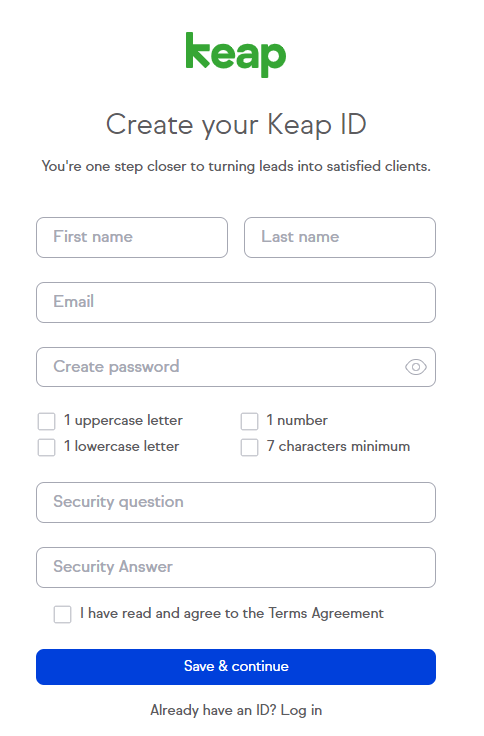This screenshot has width=484, height=736.
Task: Click the Create your Keap ID heading
Action: (236, 125)
